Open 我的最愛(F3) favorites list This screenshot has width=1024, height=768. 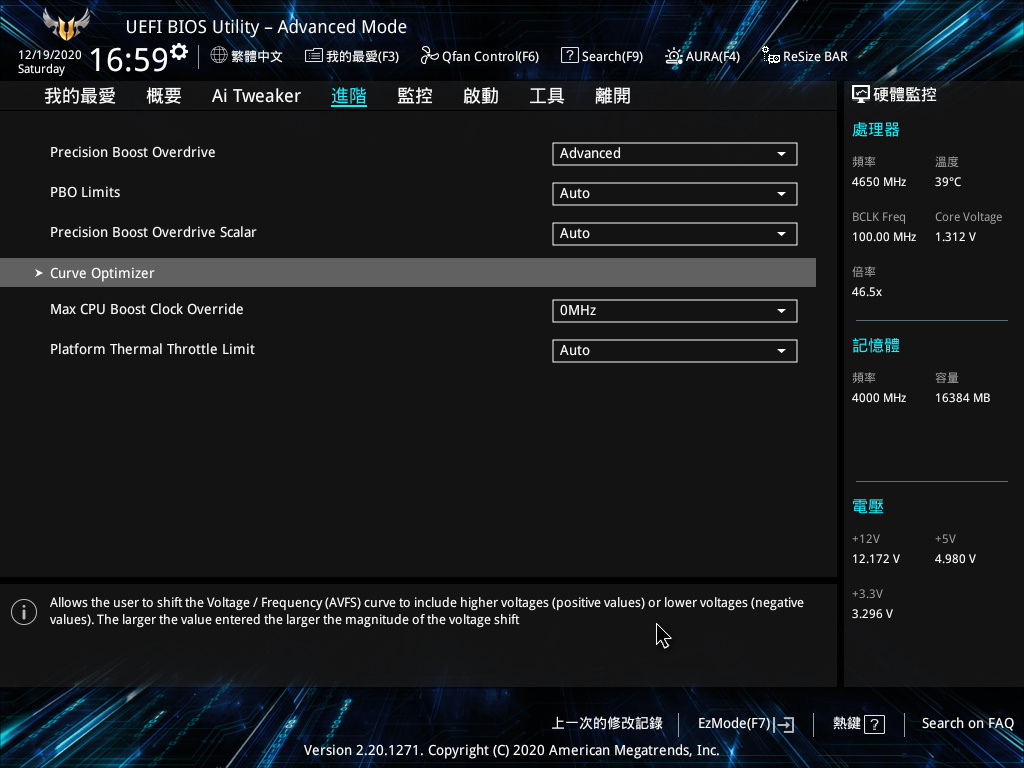[352, 56]
